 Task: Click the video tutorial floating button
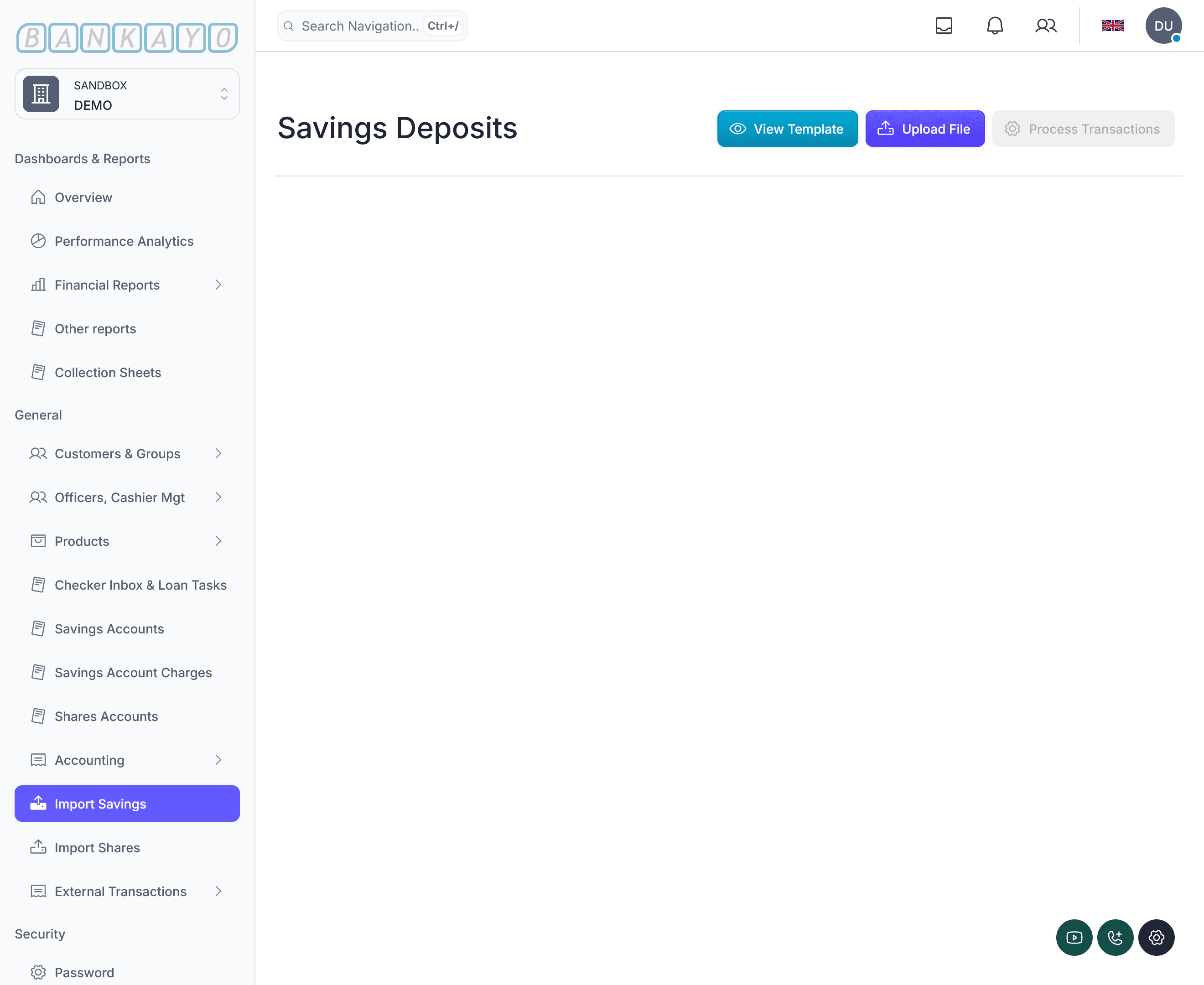click(x=1074, y=937)
